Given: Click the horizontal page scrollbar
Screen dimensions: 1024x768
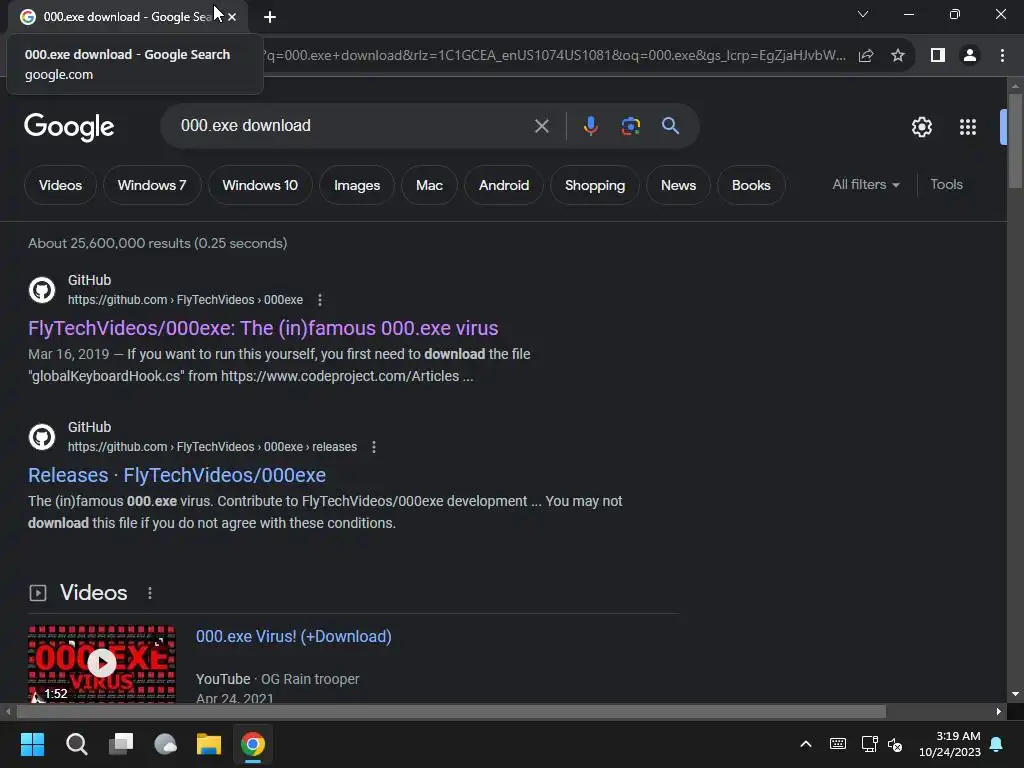Looking at the screenshot, I should 451,711.
